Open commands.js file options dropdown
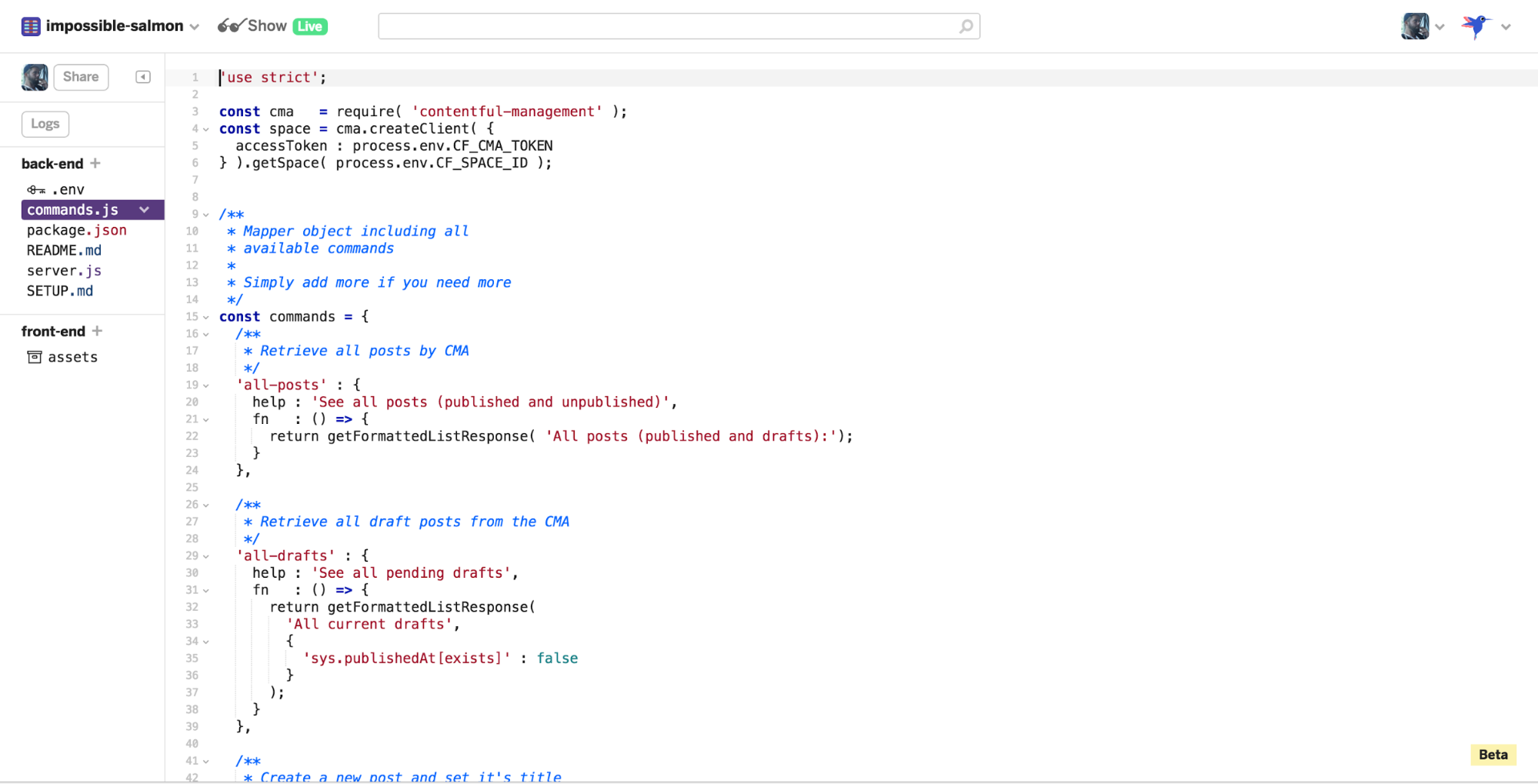This screenshot has width=1538, height=784. pyautogui.click(x=145, y=210)
